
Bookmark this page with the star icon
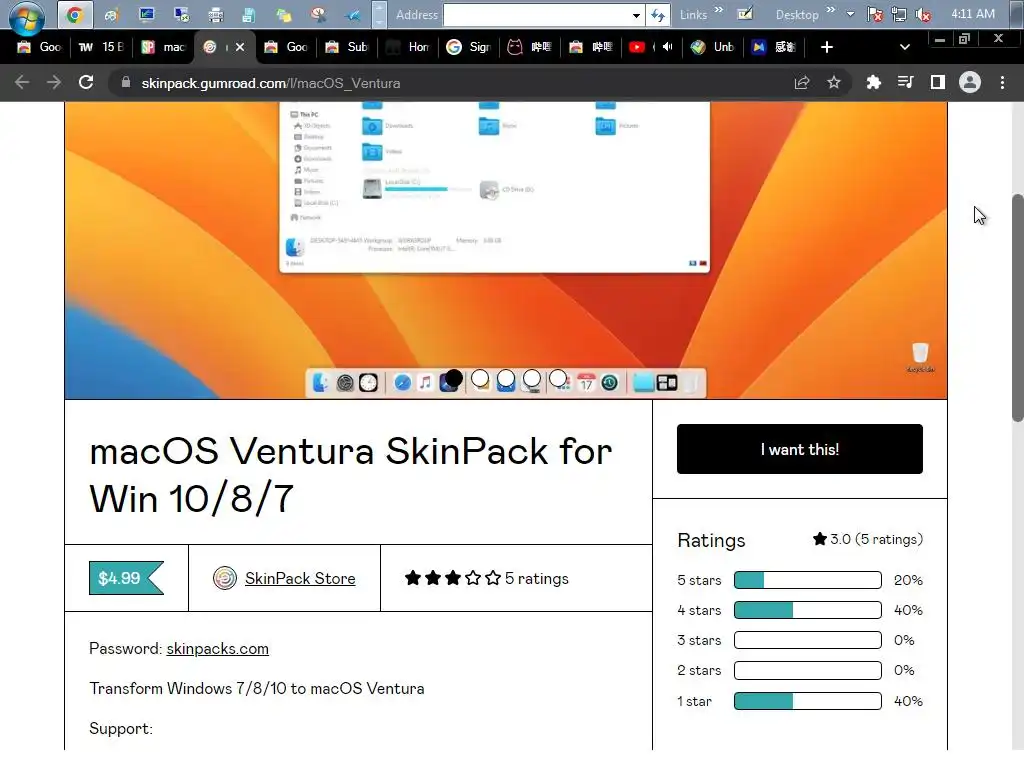pyautogui.click(x=834, y=82)
